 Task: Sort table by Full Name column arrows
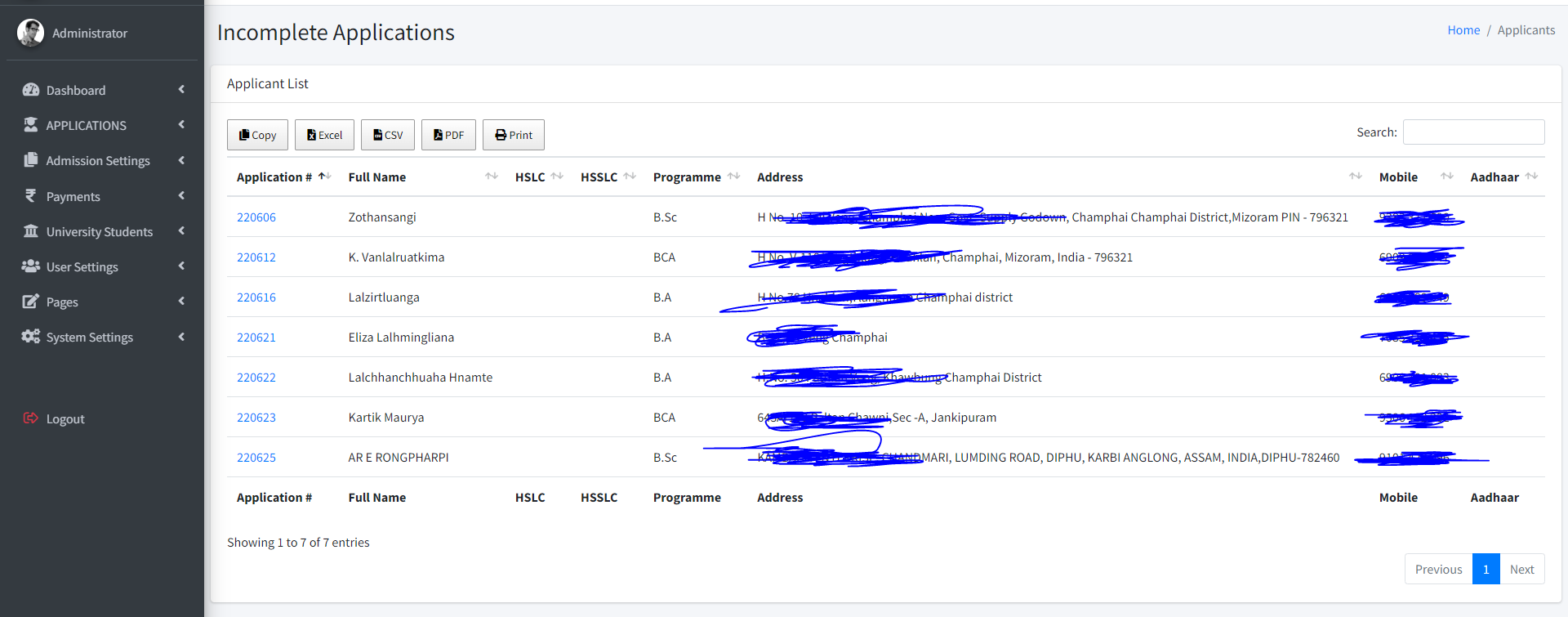click(492, 177)
